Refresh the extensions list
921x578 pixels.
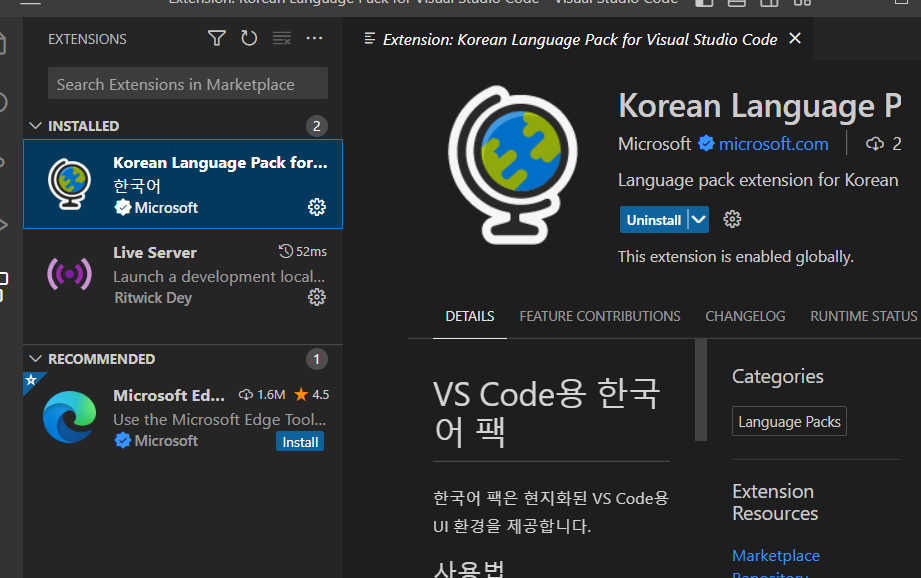pyautogui.click(x=249, y=39)
